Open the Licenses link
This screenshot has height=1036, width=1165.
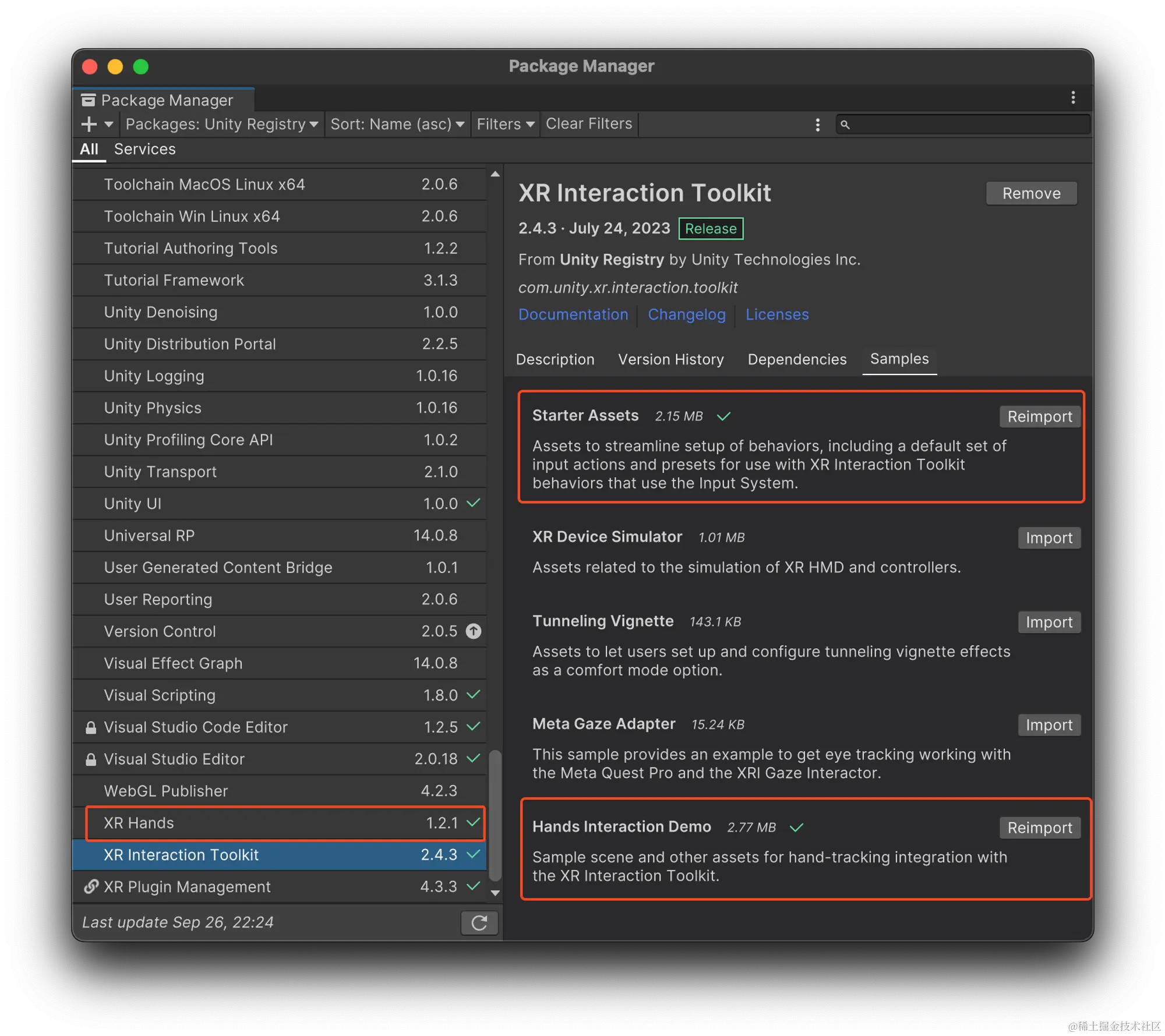tap(777, 314)
